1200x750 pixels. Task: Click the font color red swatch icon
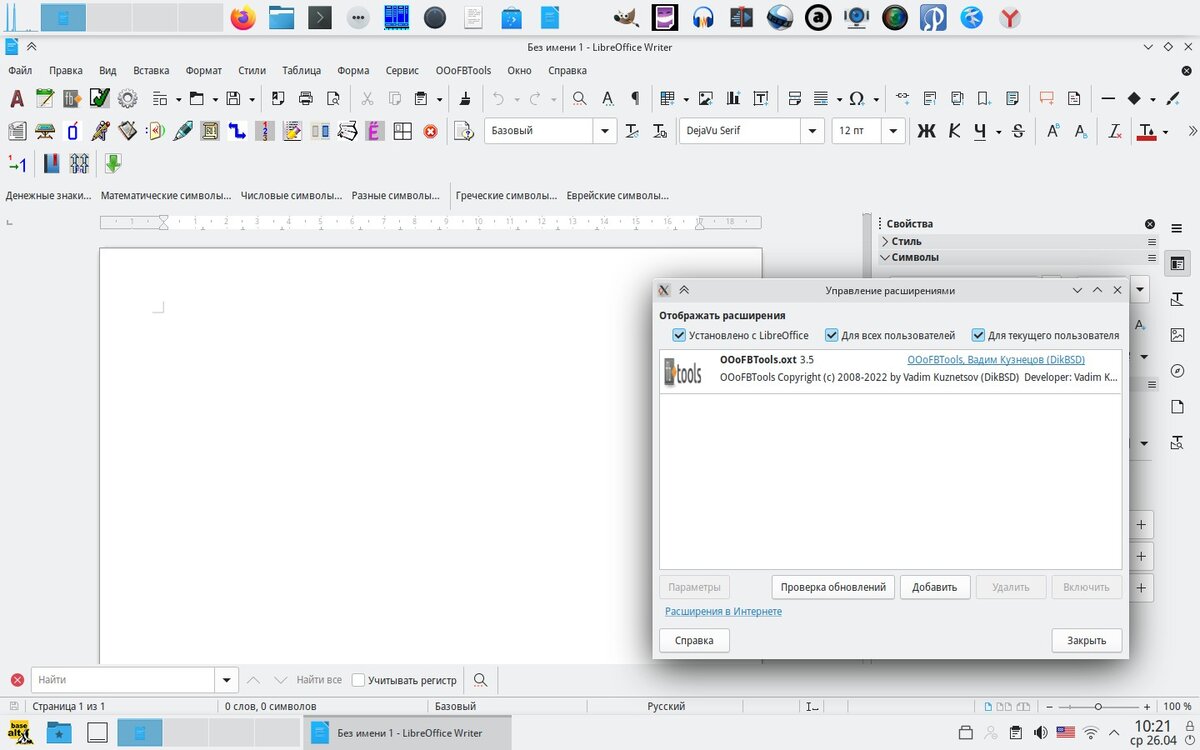coord(1146,131)
